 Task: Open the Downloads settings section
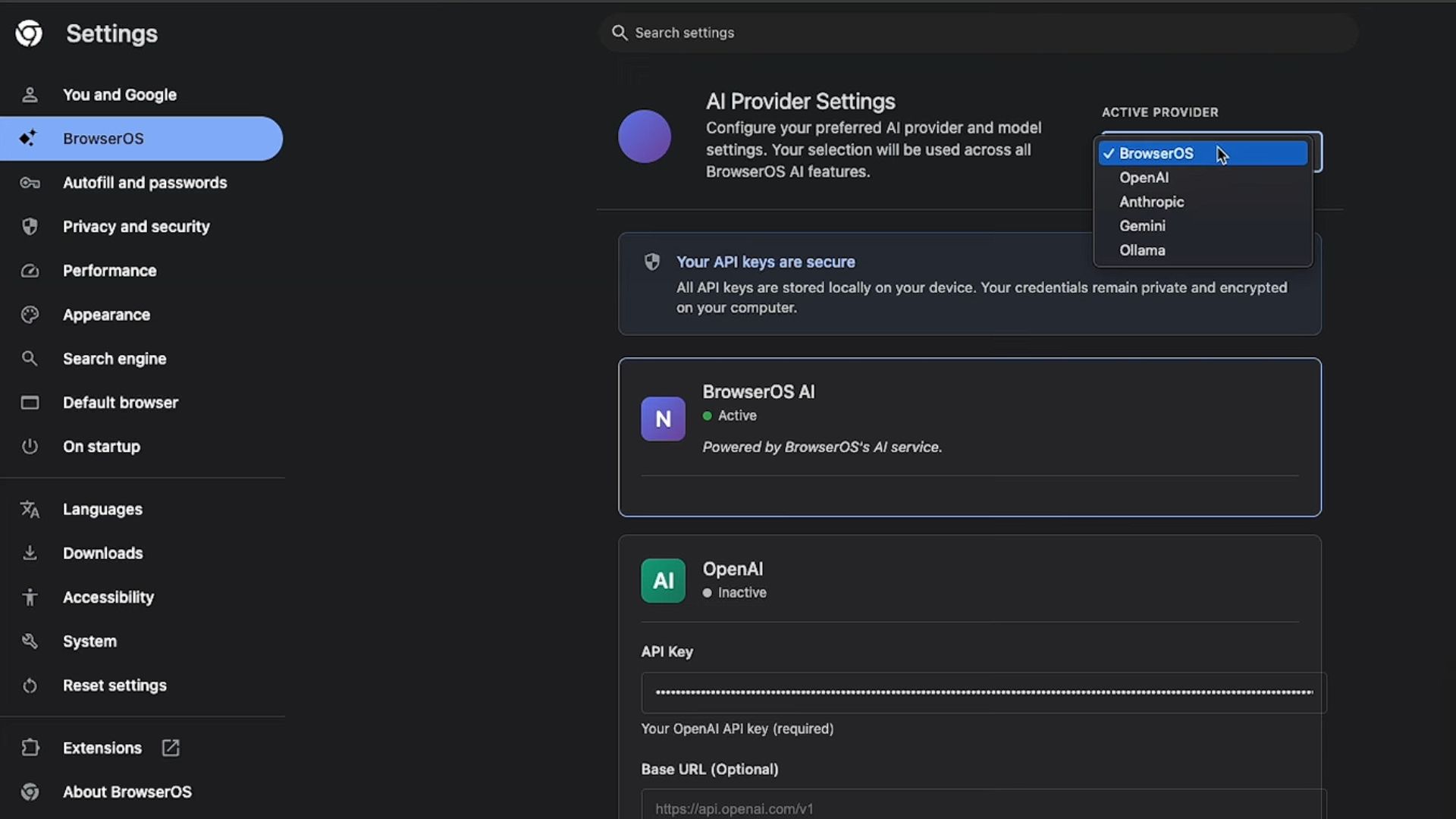102,554
